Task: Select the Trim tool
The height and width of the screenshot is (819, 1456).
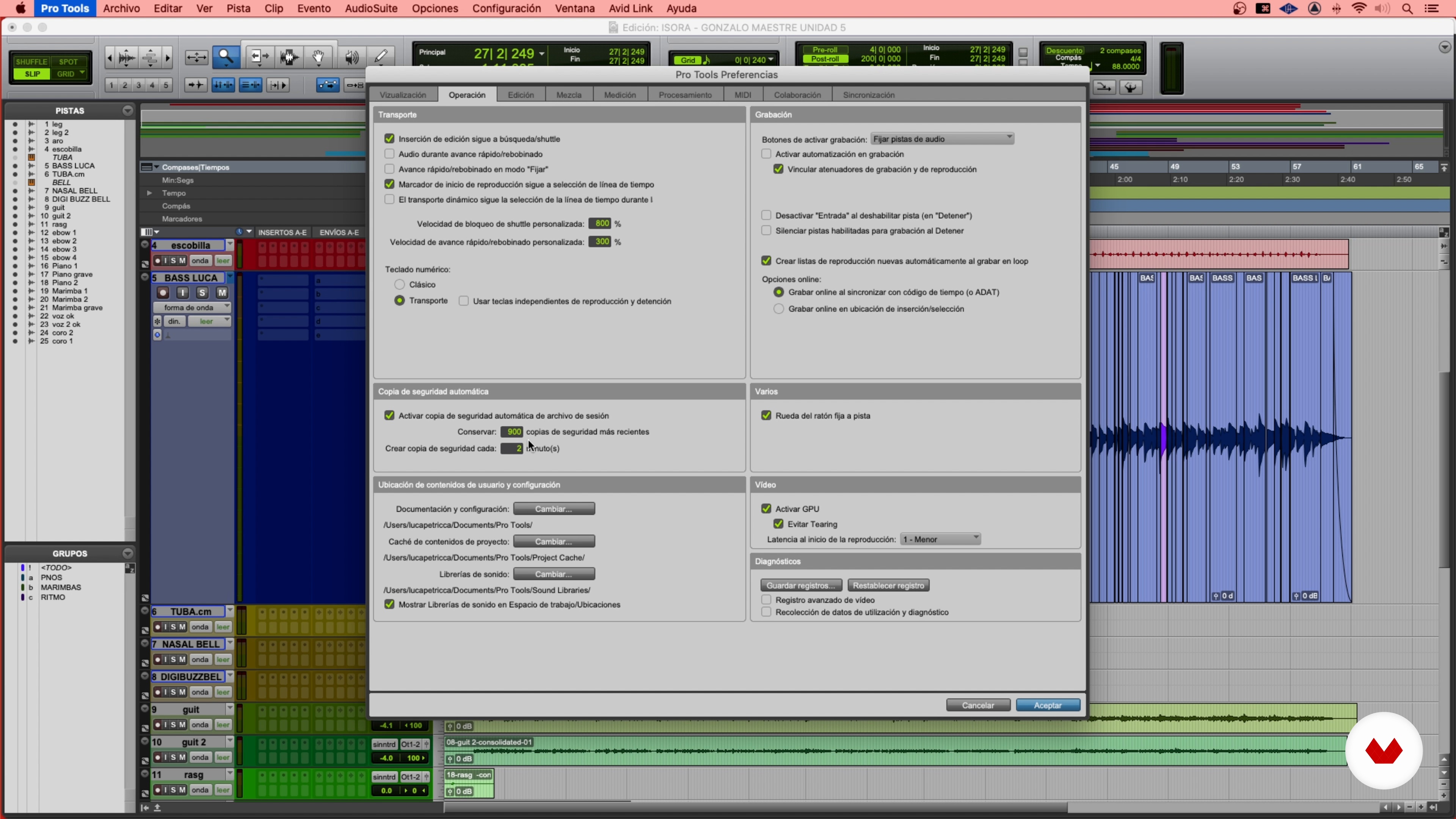Action: (x=259, y=56)
